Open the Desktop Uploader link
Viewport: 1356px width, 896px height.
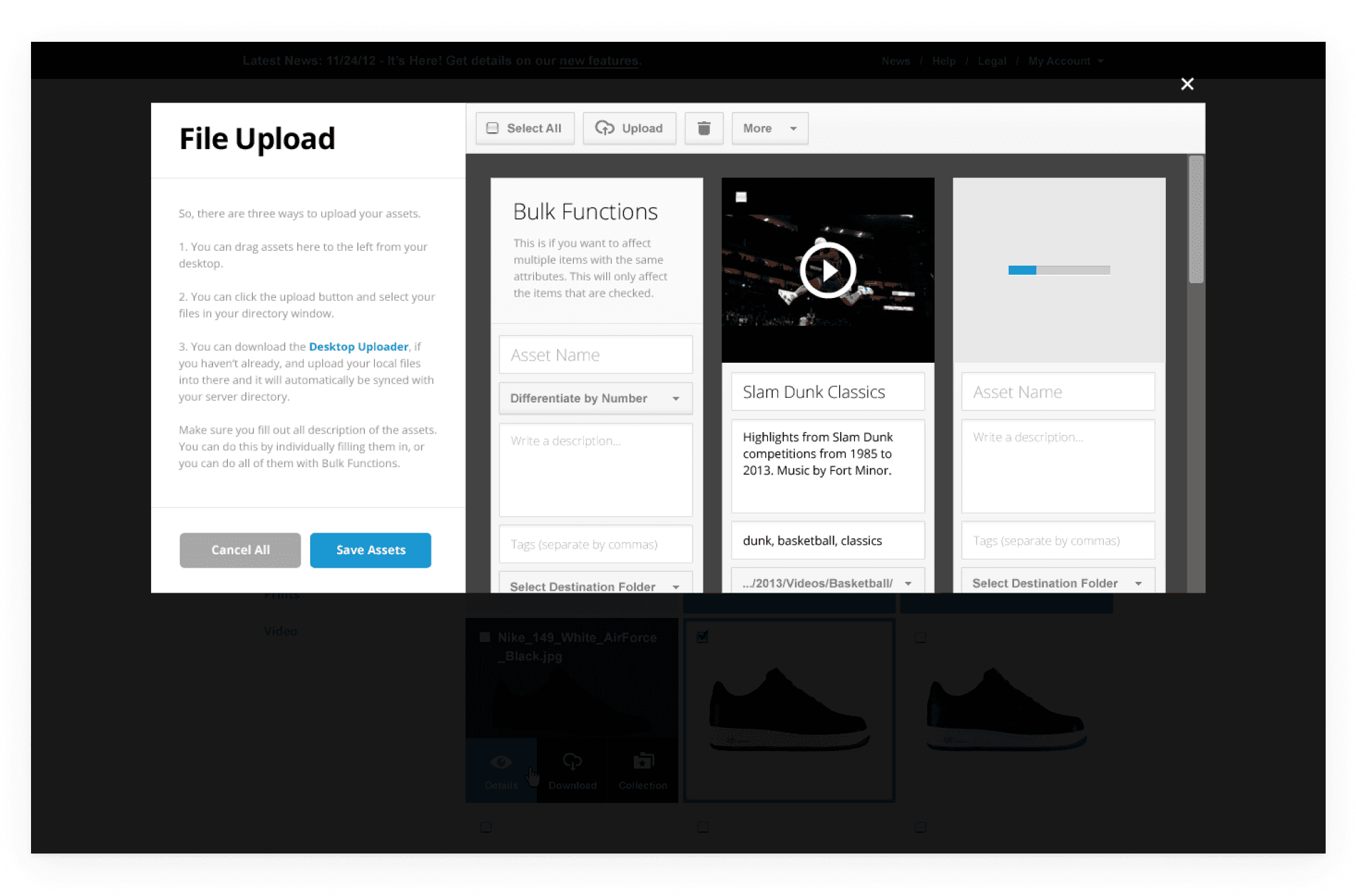(x=359, y=347)
